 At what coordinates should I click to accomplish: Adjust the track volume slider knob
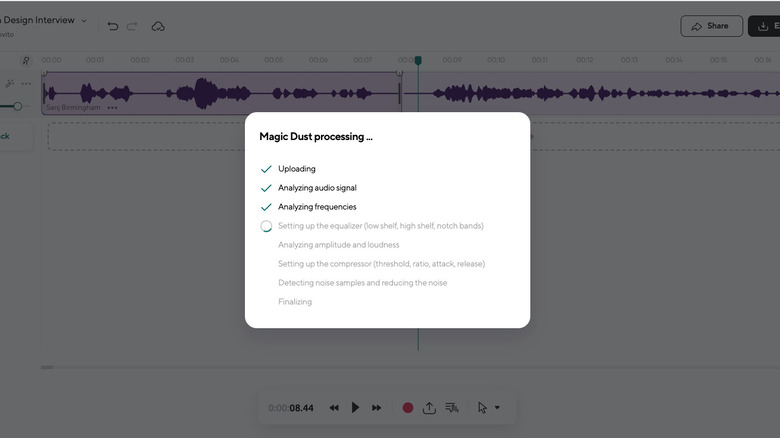(17, 106)
